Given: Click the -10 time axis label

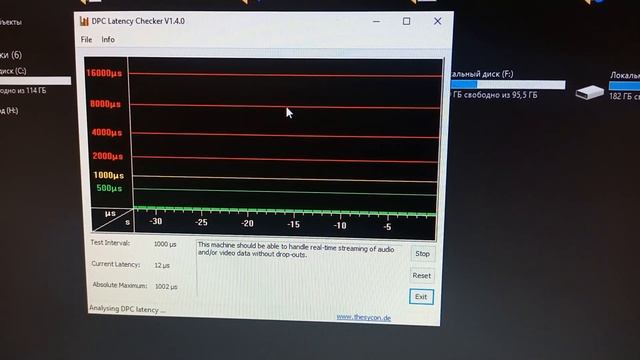Looking at the screenshot, I should coord(340,225).
